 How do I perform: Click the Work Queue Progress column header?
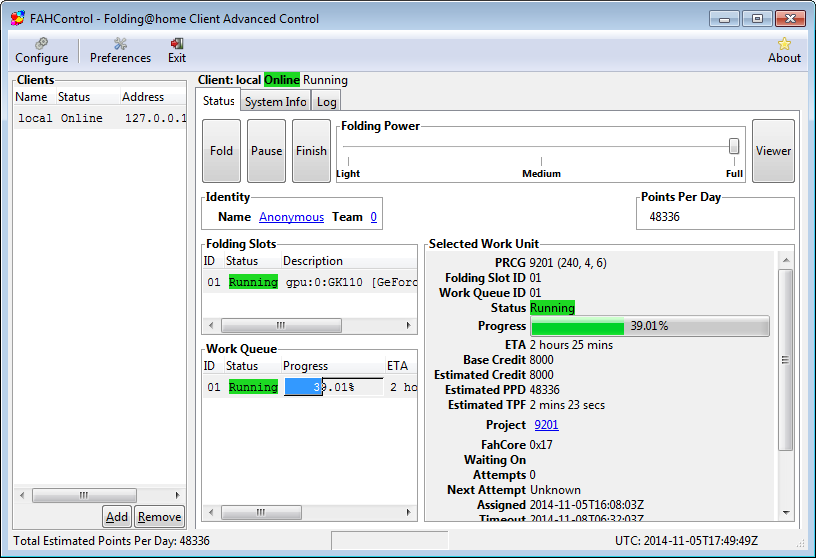click(x=333, y=366)
